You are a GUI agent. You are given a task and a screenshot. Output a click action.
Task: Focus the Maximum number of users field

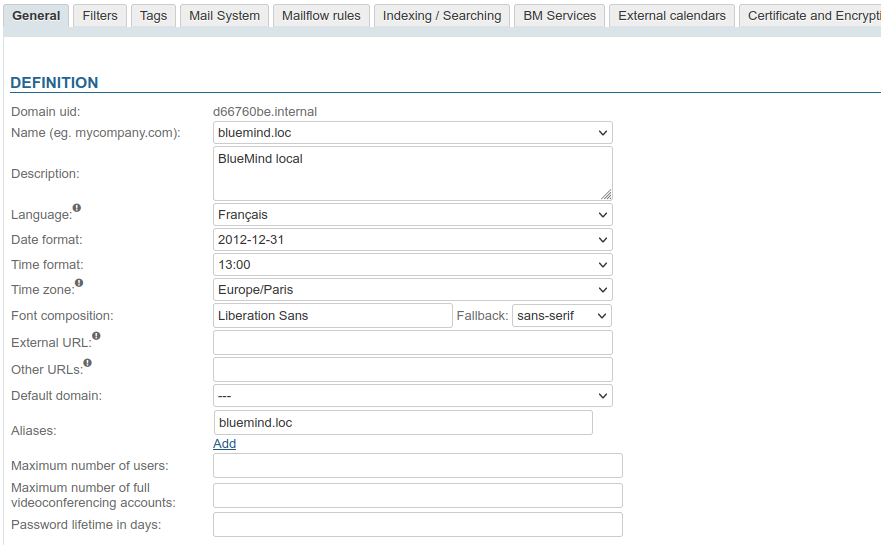pyautogui.click(x=417, y=466)
